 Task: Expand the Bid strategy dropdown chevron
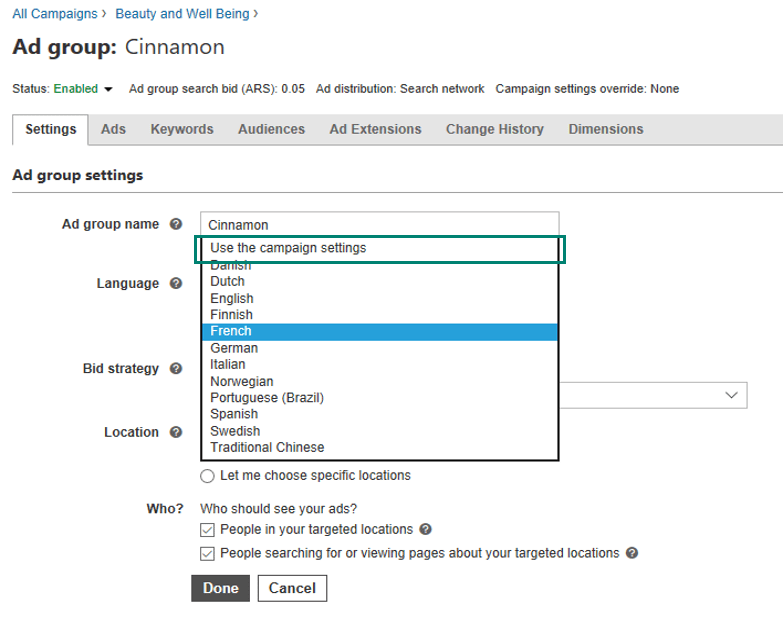pos(732,395)
